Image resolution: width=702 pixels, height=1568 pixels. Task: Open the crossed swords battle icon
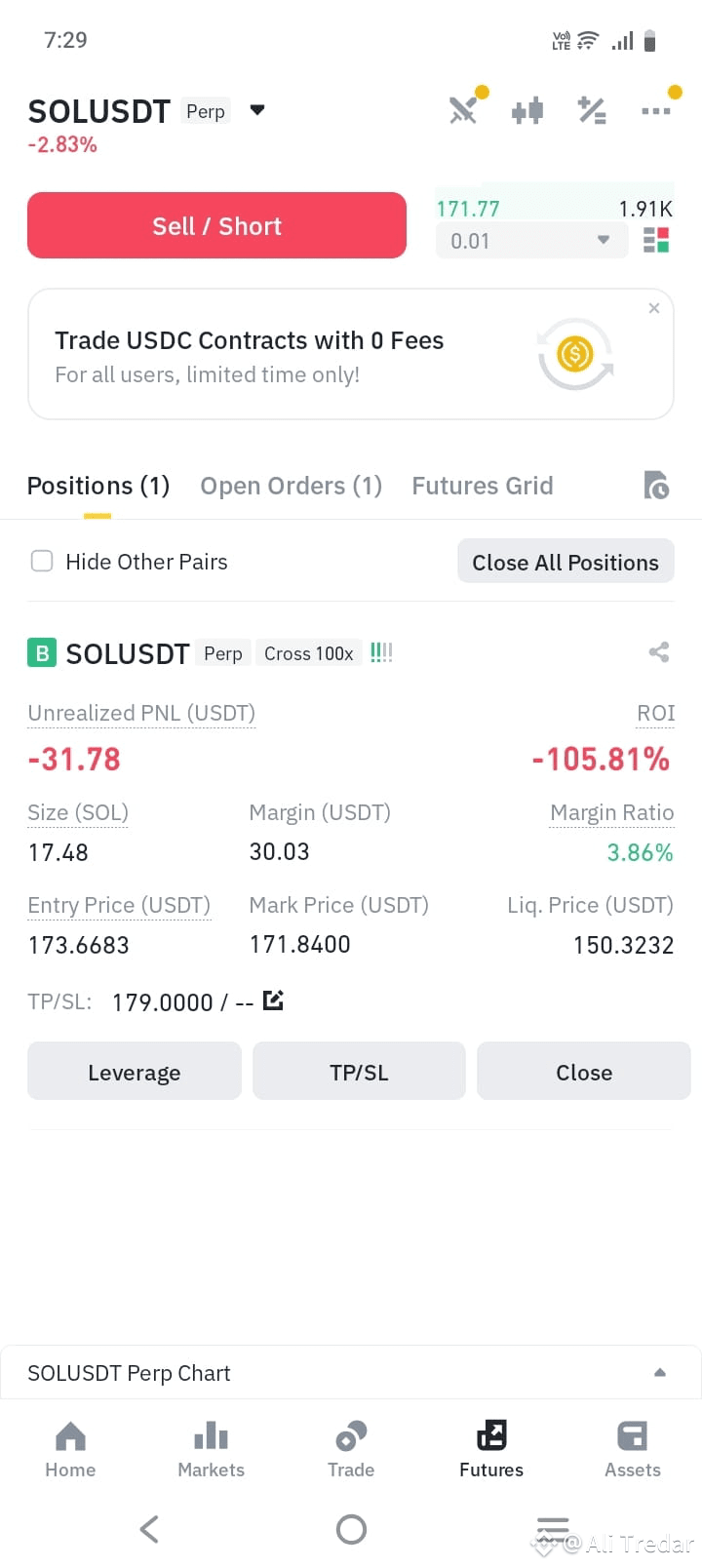coord(463,110)
